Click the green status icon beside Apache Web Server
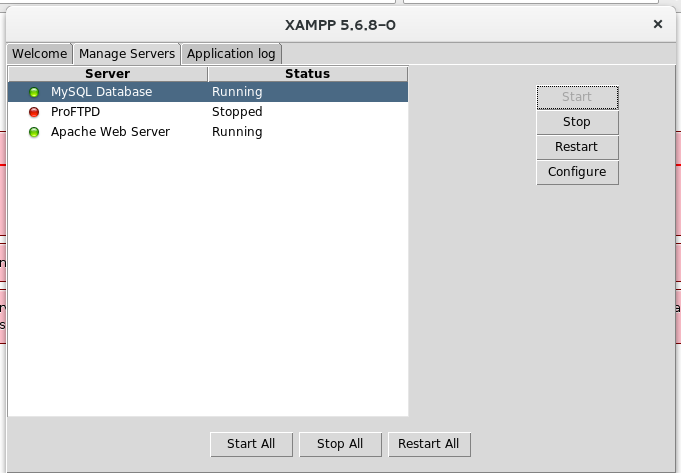Viewport: 681px width, 473px height. coord(34,132)
